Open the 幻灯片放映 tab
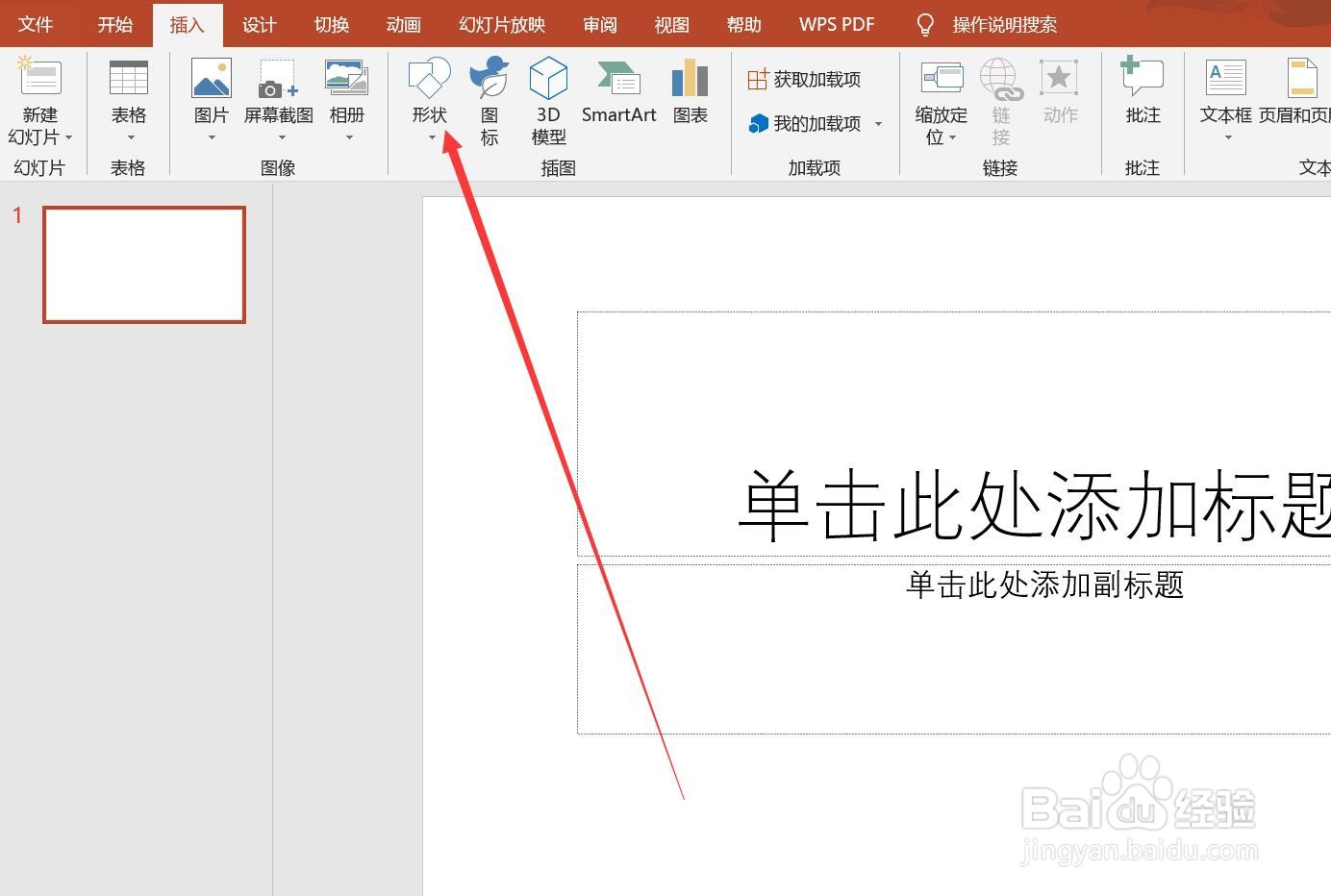This screenshot has width=1331, height=896. [500, 24]
